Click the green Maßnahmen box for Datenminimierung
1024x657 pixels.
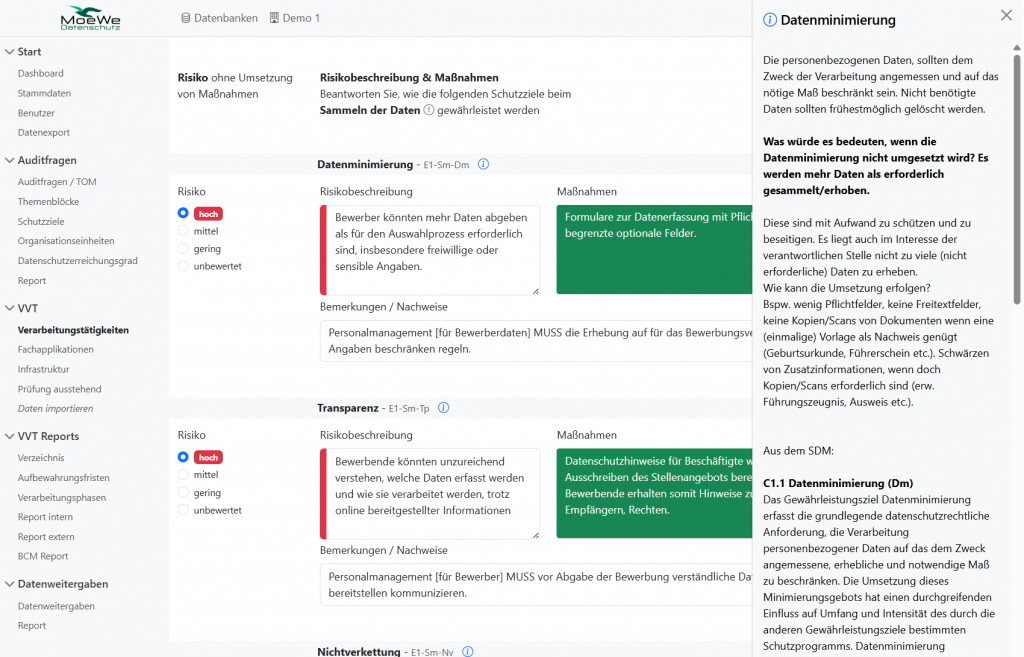(x=654, y=249)
